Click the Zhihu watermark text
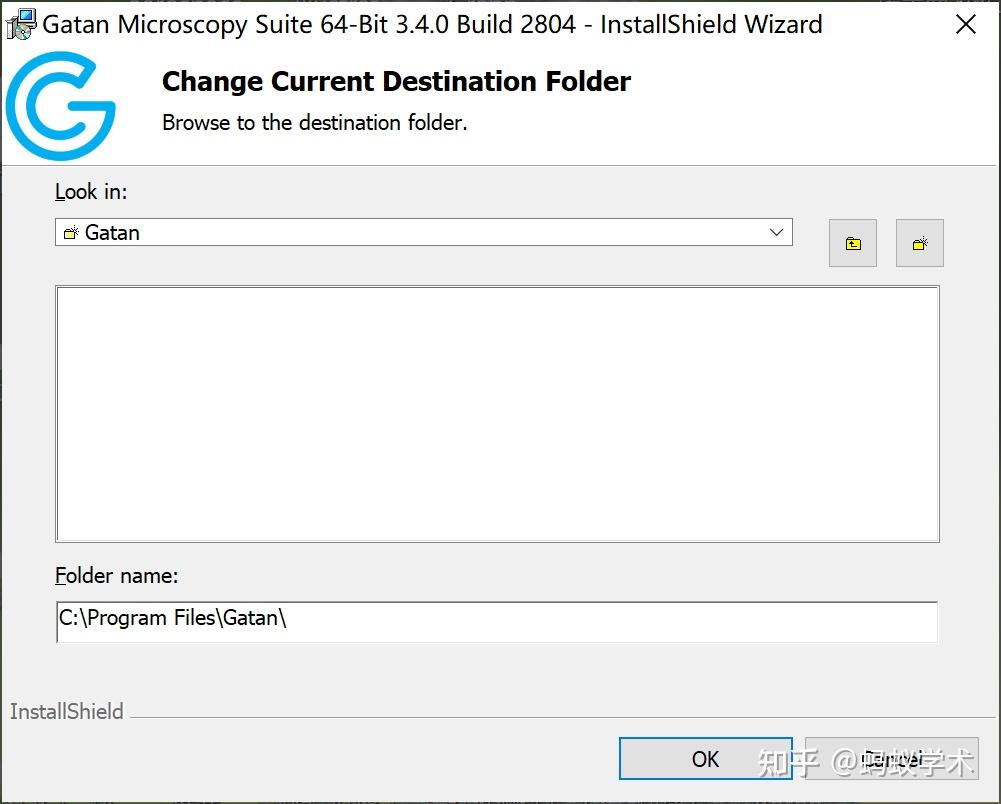Viewport: 1001px width, 804px height. [x=866, y=763]
